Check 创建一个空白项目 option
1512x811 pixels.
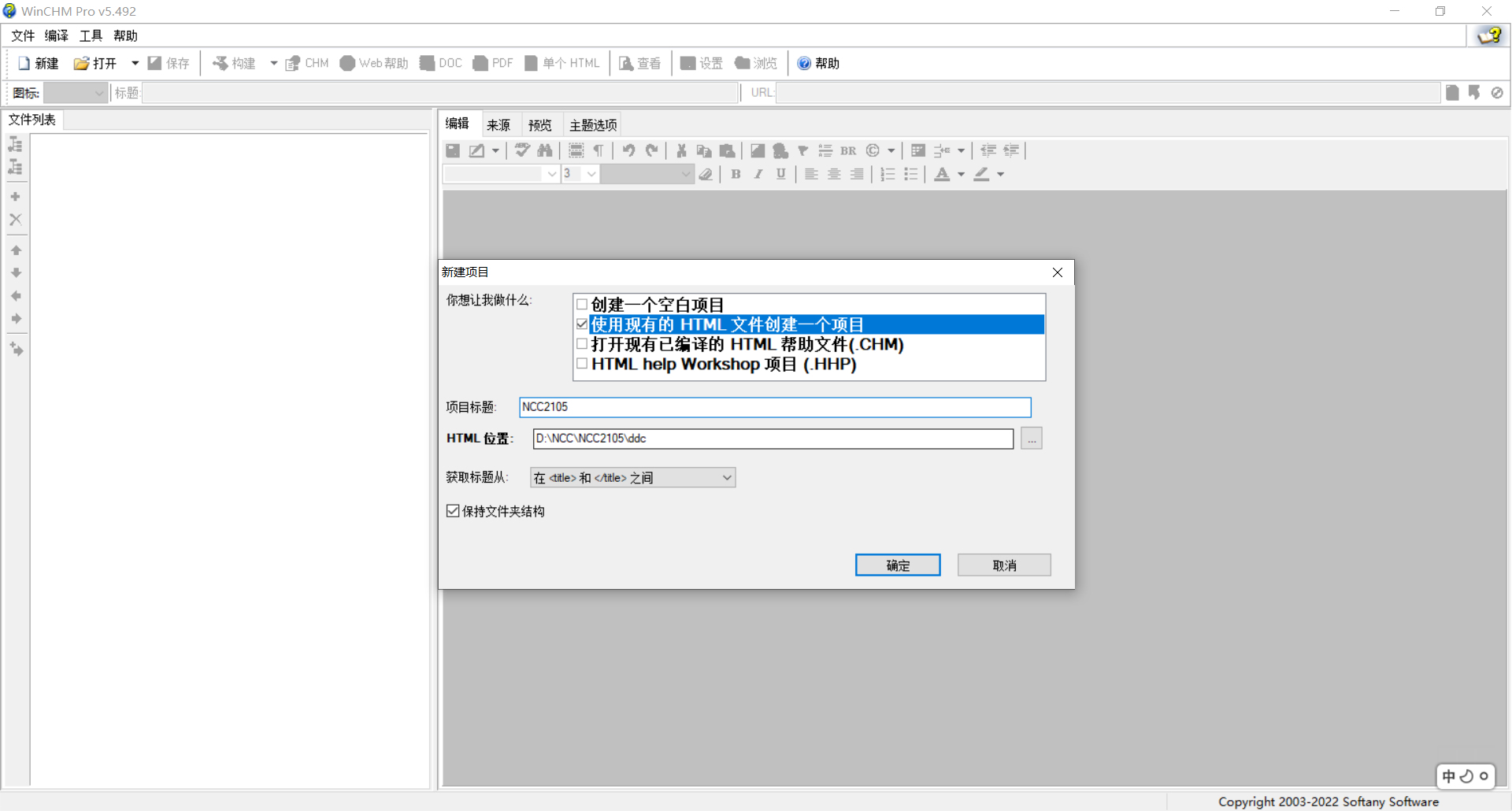(582, 304)
